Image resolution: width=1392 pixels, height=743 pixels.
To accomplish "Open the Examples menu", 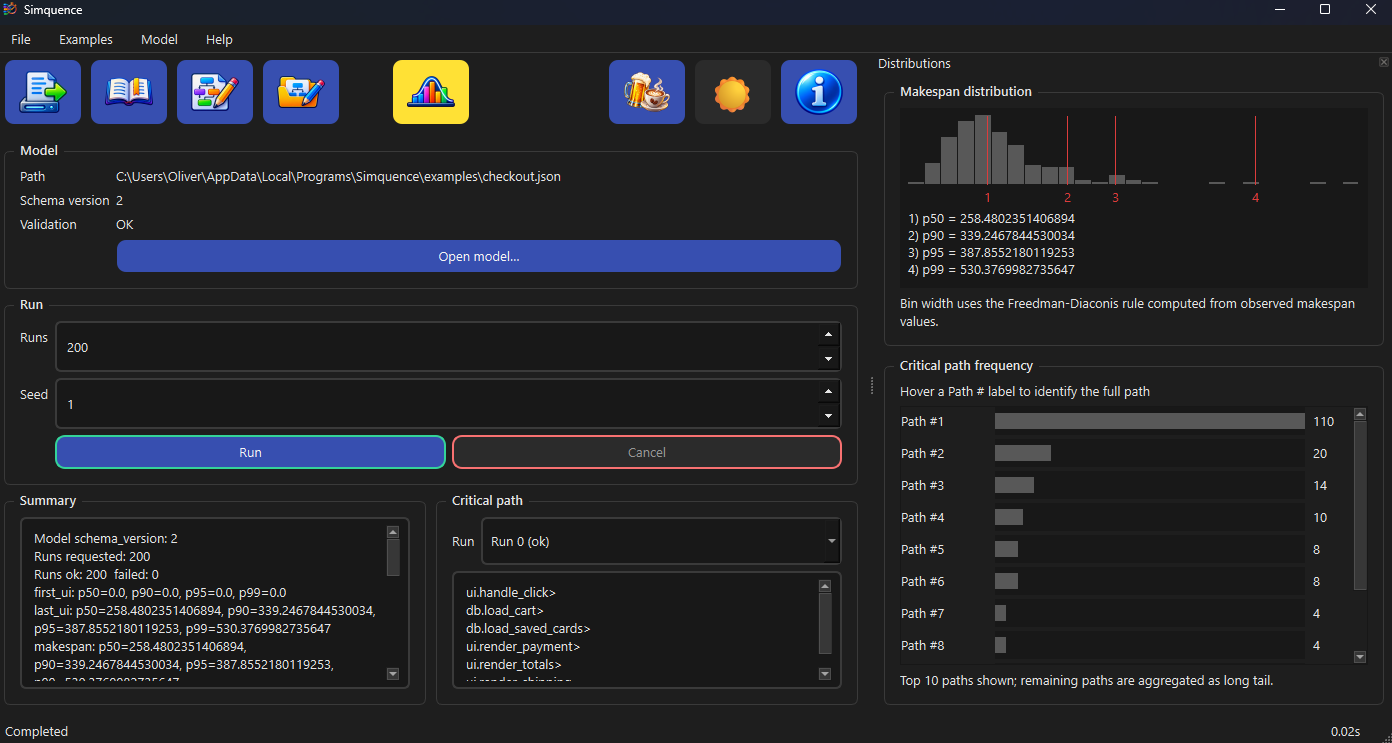I will click(86, 40).
